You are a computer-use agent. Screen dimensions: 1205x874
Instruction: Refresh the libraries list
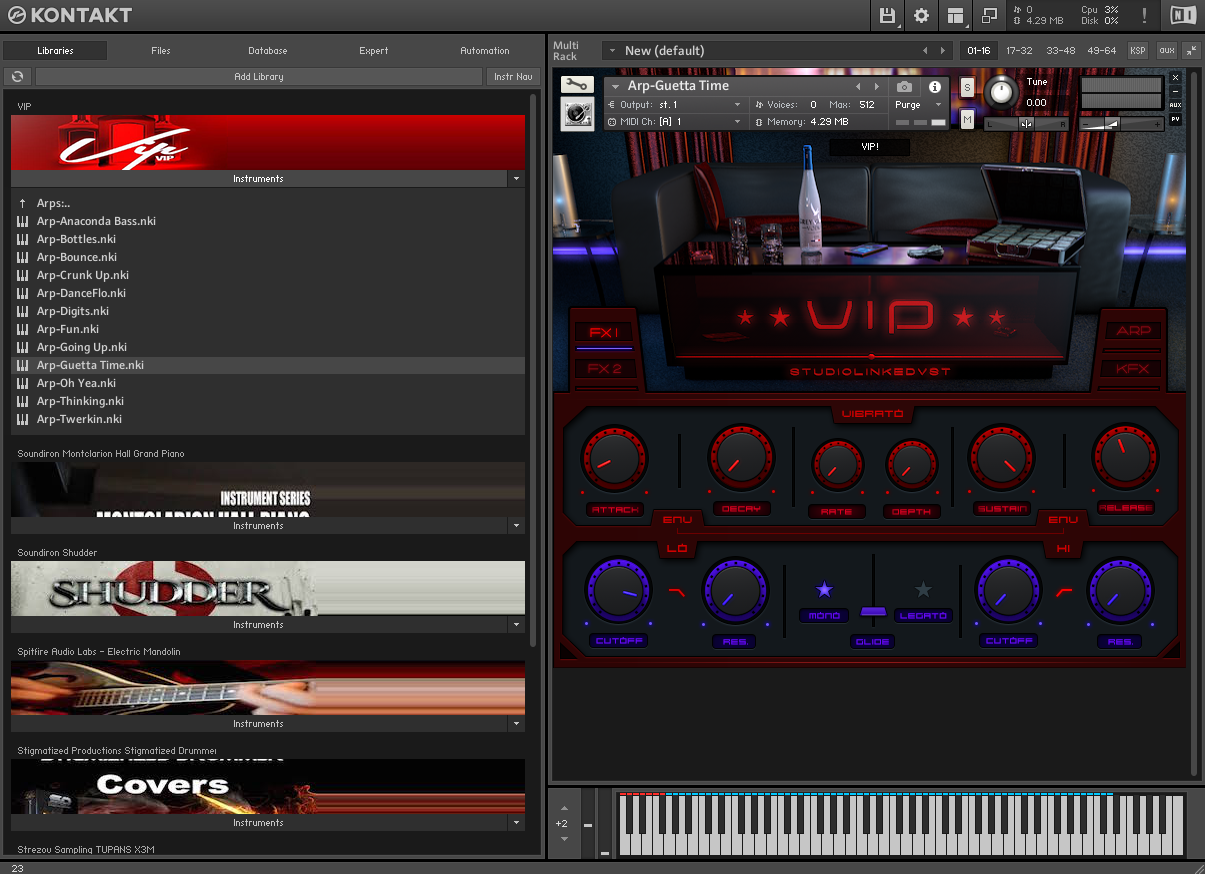click(x=18, y=77)
